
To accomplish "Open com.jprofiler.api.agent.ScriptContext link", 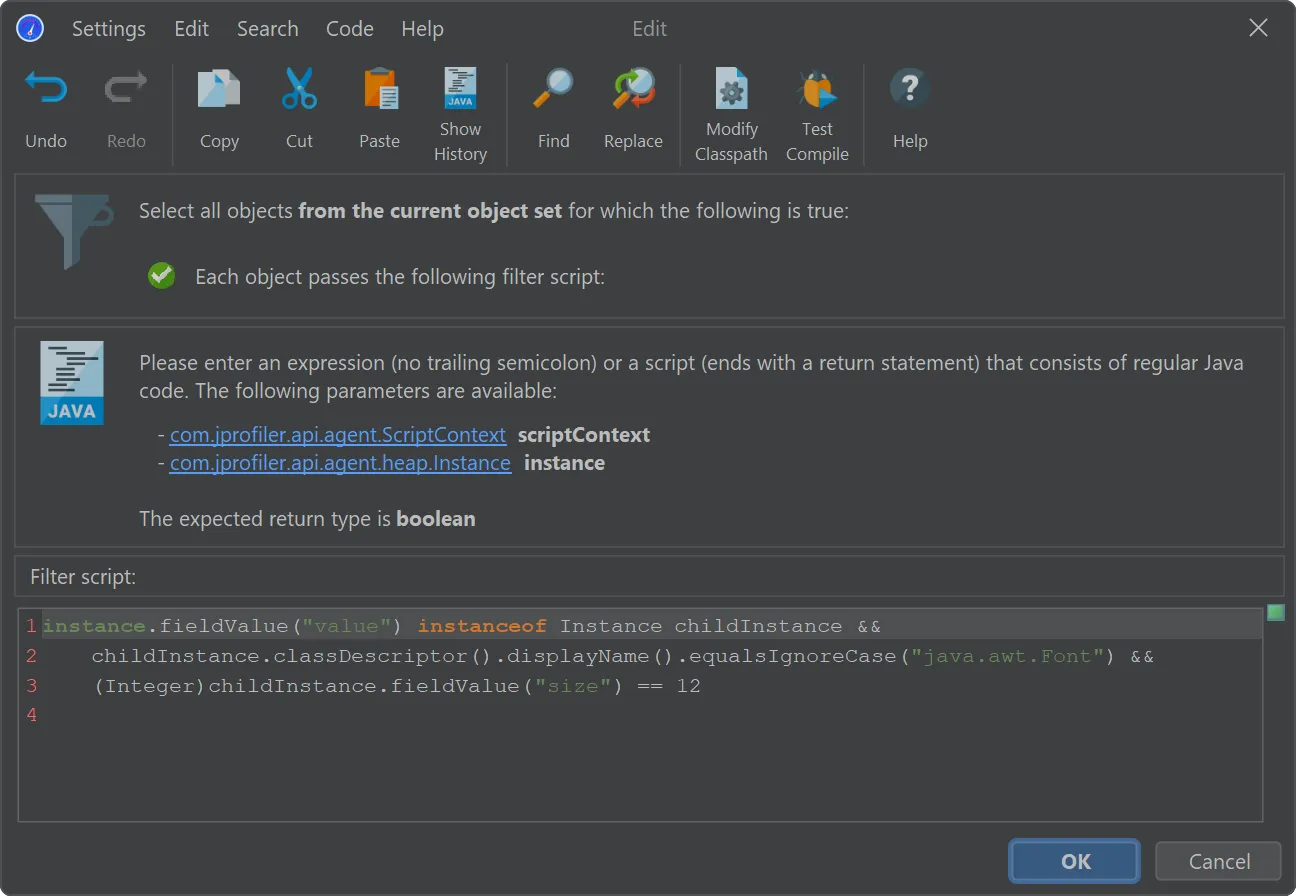I will pos(338,435).
